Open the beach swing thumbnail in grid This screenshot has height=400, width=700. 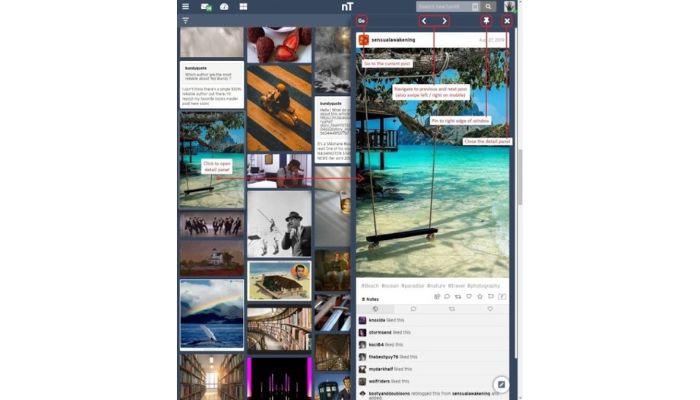point(212,160)
